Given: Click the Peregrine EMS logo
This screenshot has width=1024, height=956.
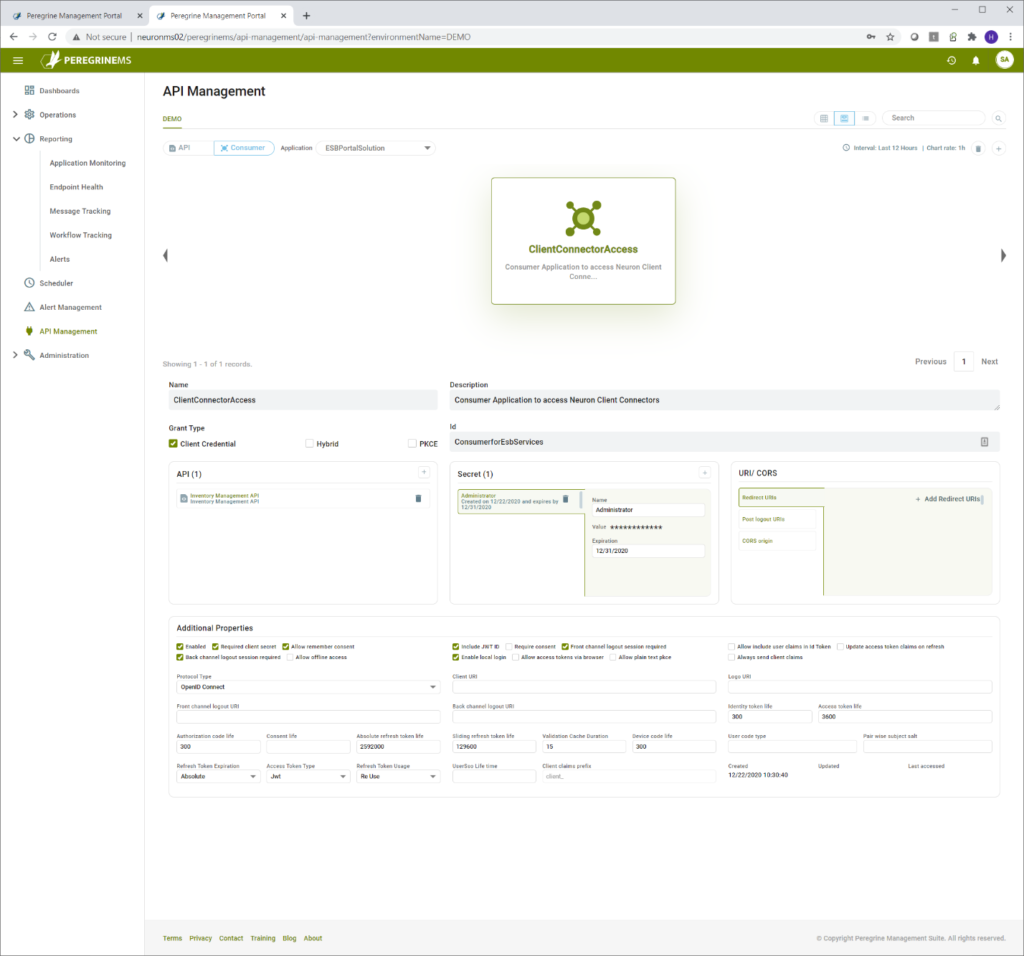Looking at the screenshot, I should (x=86, y=59).
